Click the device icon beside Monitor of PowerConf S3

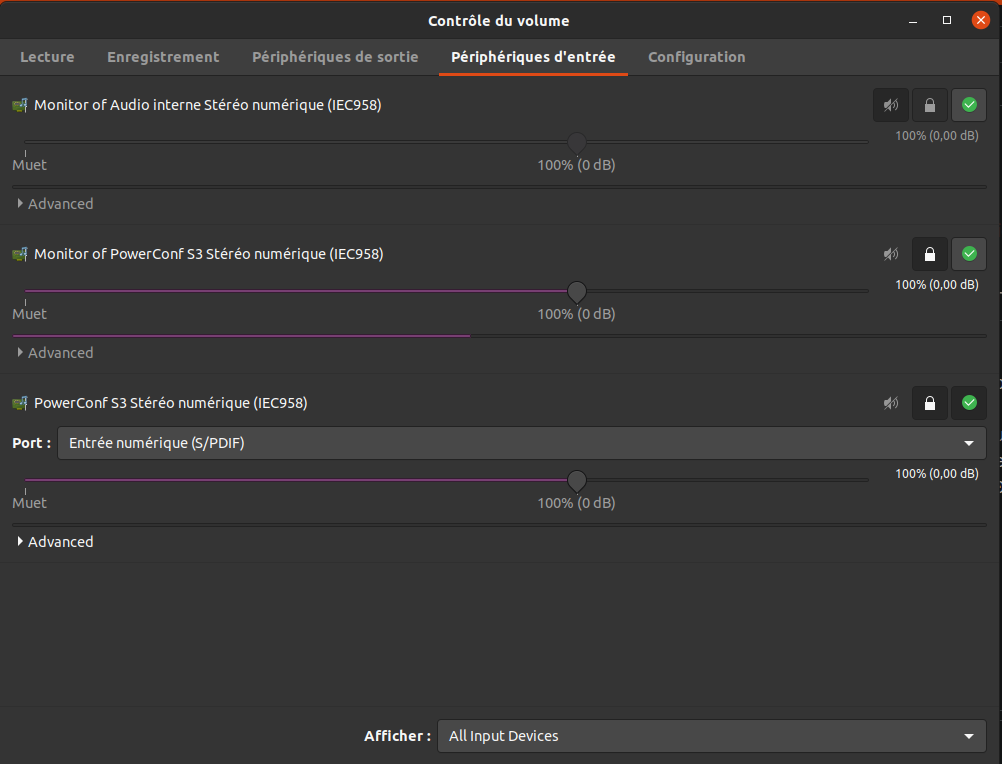tap(20, 254)
